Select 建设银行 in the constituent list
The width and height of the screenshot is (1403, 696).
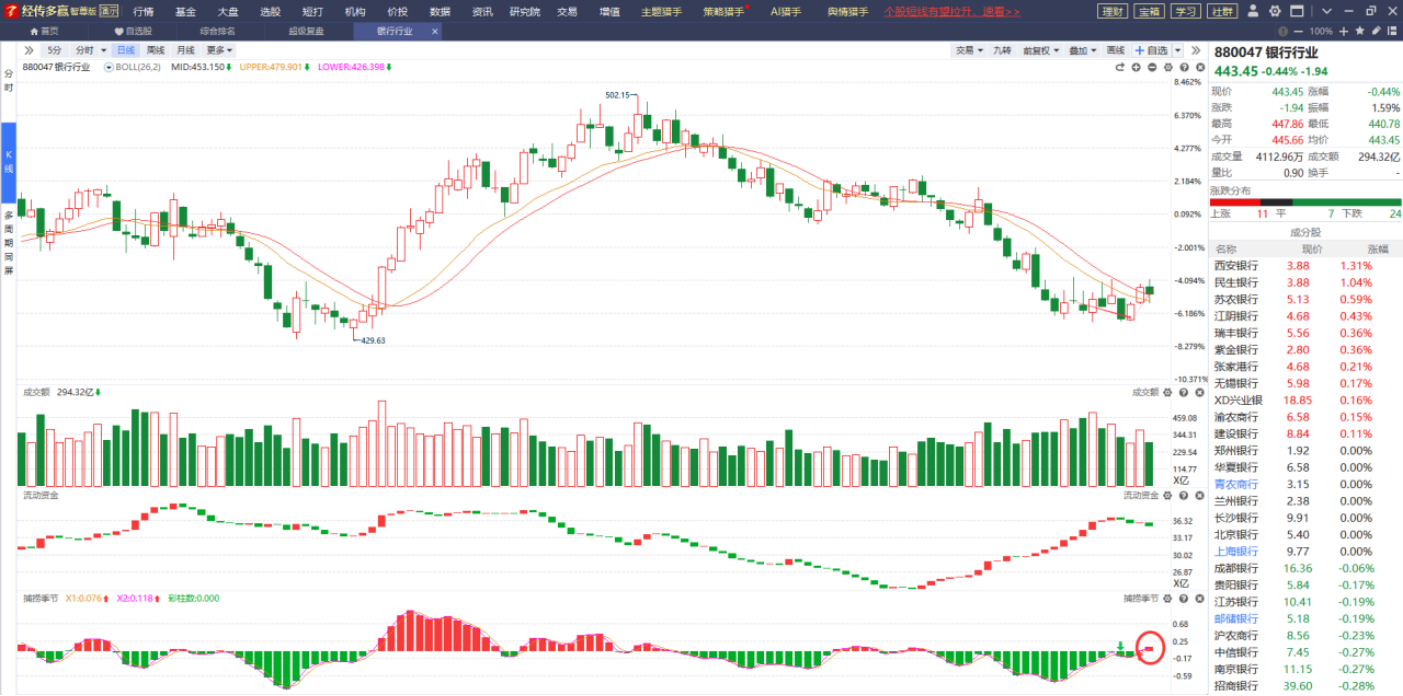1236,434
